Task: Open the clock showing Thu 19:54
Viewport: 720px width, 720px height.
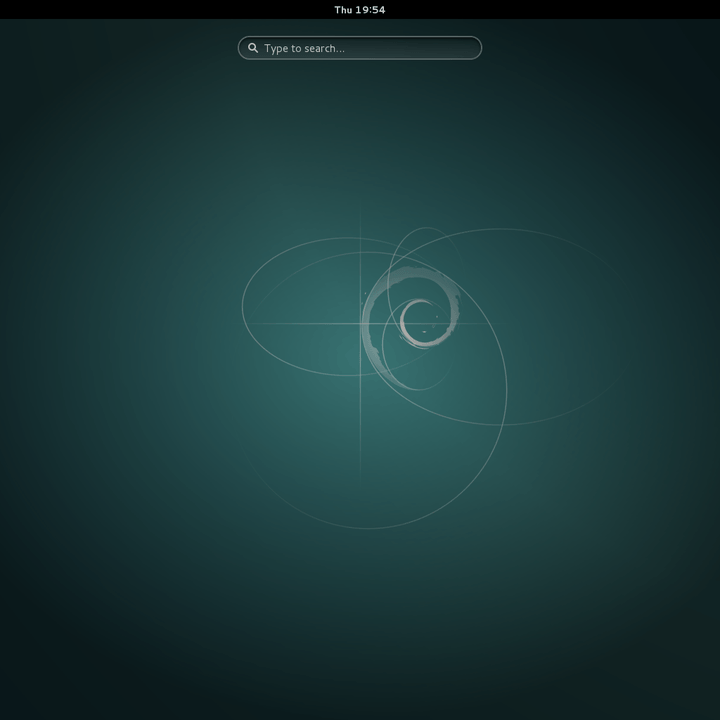Action: pyautogui.click(x=360, y=10)
